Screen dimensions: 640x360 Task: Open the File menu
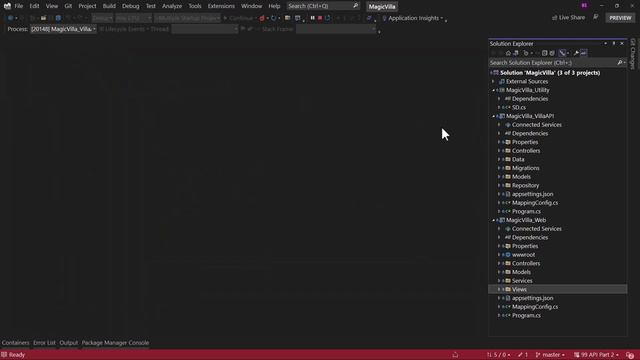(19, 6)
